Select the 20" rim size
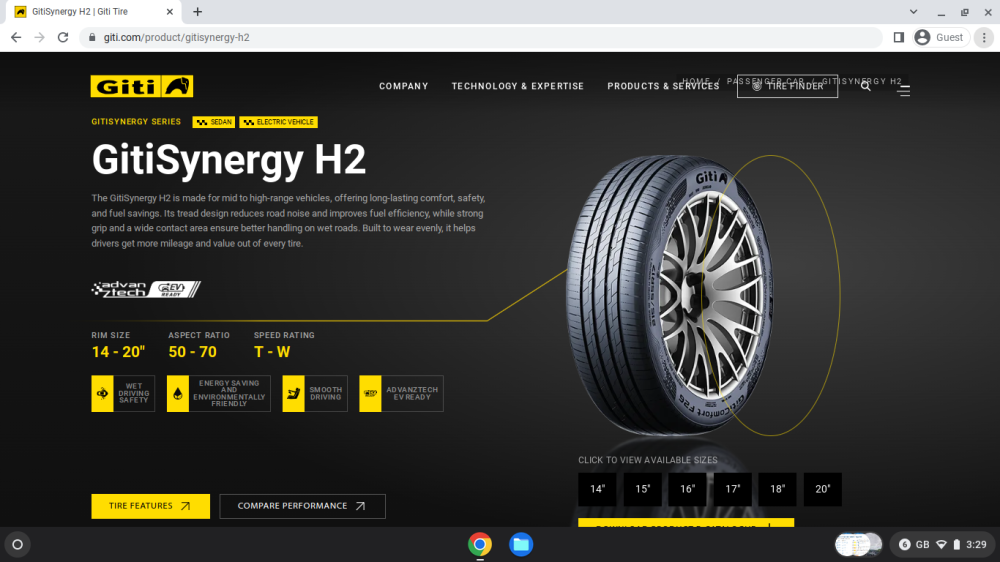 click(823, 489)
